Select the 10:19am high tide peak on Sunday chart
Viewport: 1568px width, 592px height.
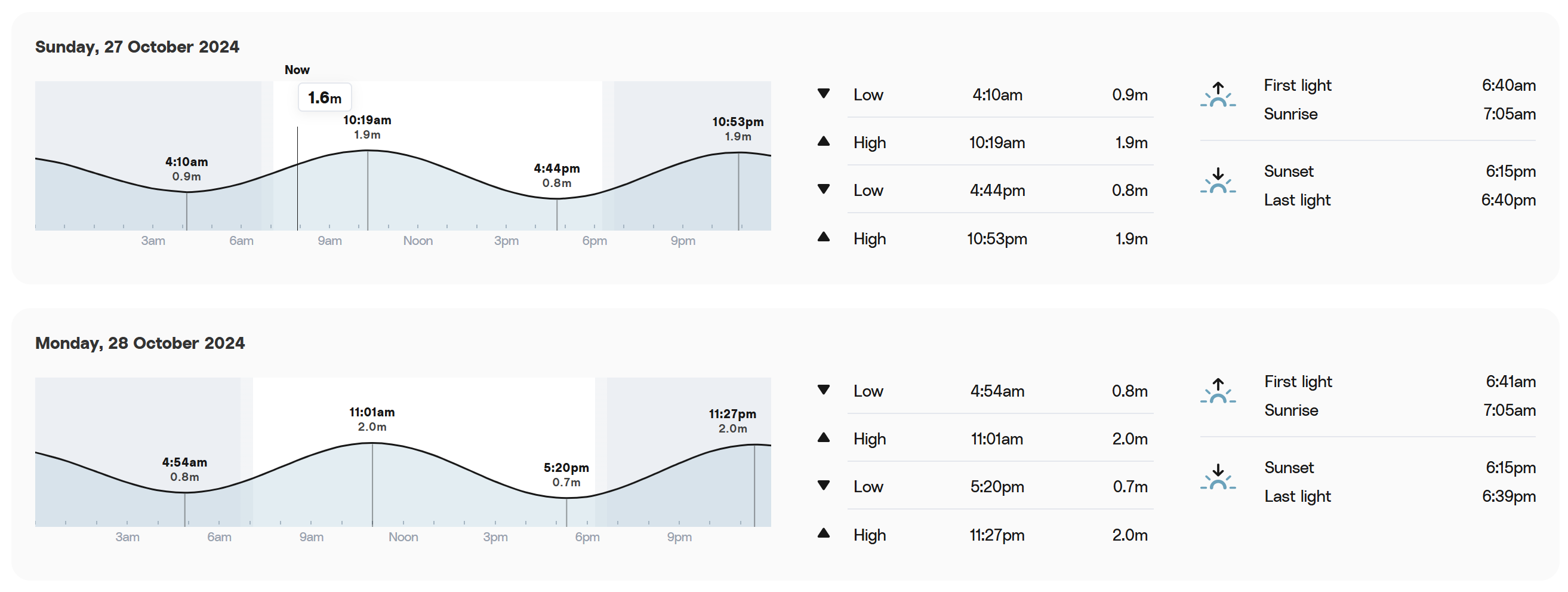coord(367,151)
